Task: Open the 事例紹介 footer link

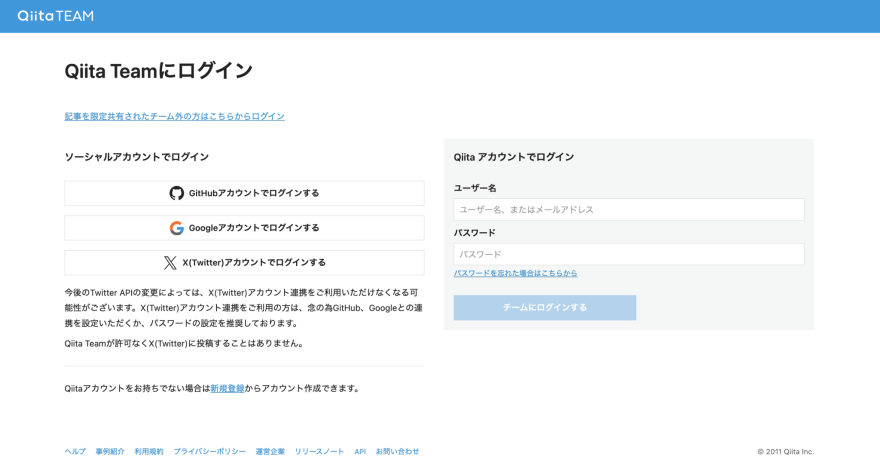Action: (110, 452)
